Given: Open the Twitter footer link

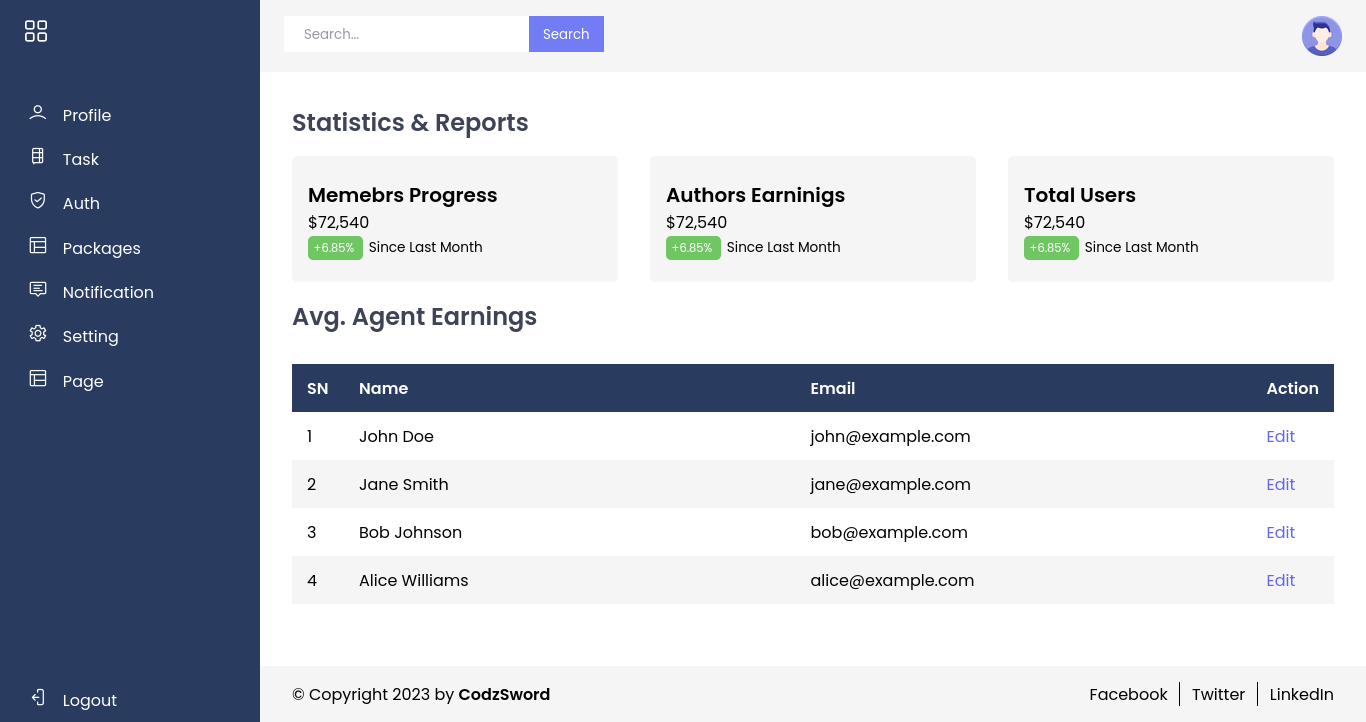Looking at the screenshot, I should tap(1218, 694).
